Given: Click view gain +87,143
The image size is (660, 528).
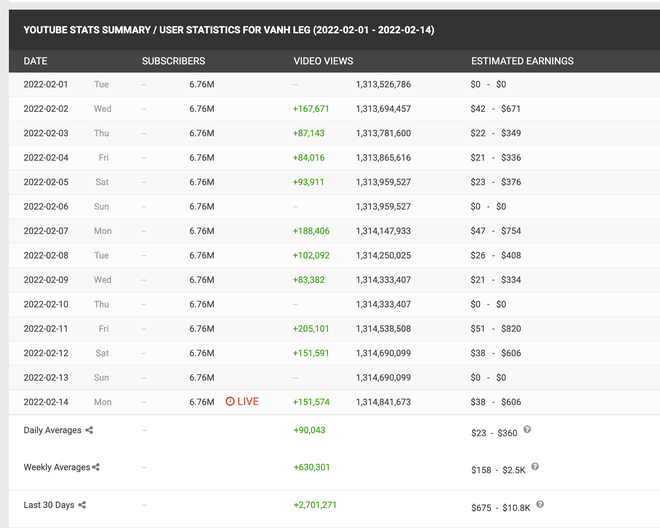Looking at the screenshot, I should 309,133.
